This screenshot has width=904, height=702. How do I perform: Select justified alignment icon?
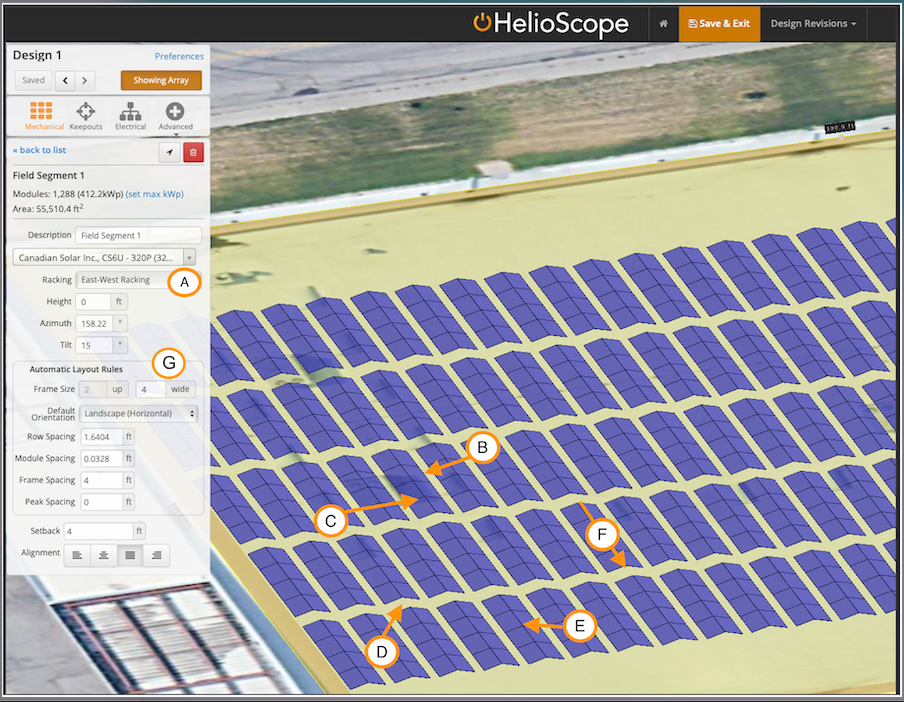pos(130,555)
